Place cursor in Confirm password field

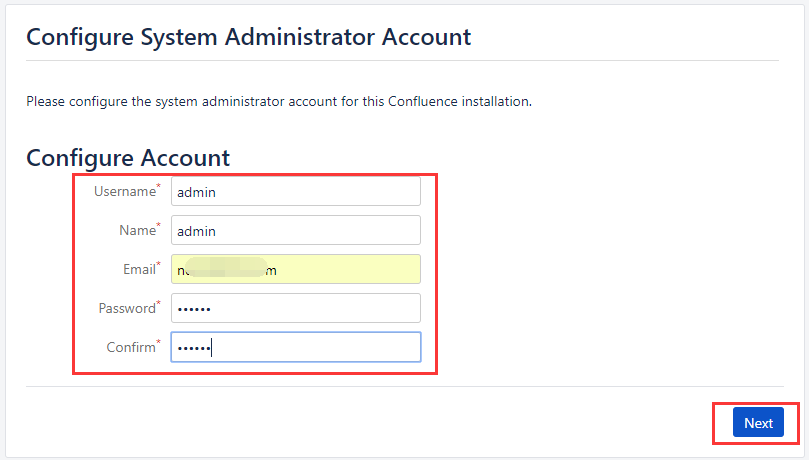click(x=296, y=347)
